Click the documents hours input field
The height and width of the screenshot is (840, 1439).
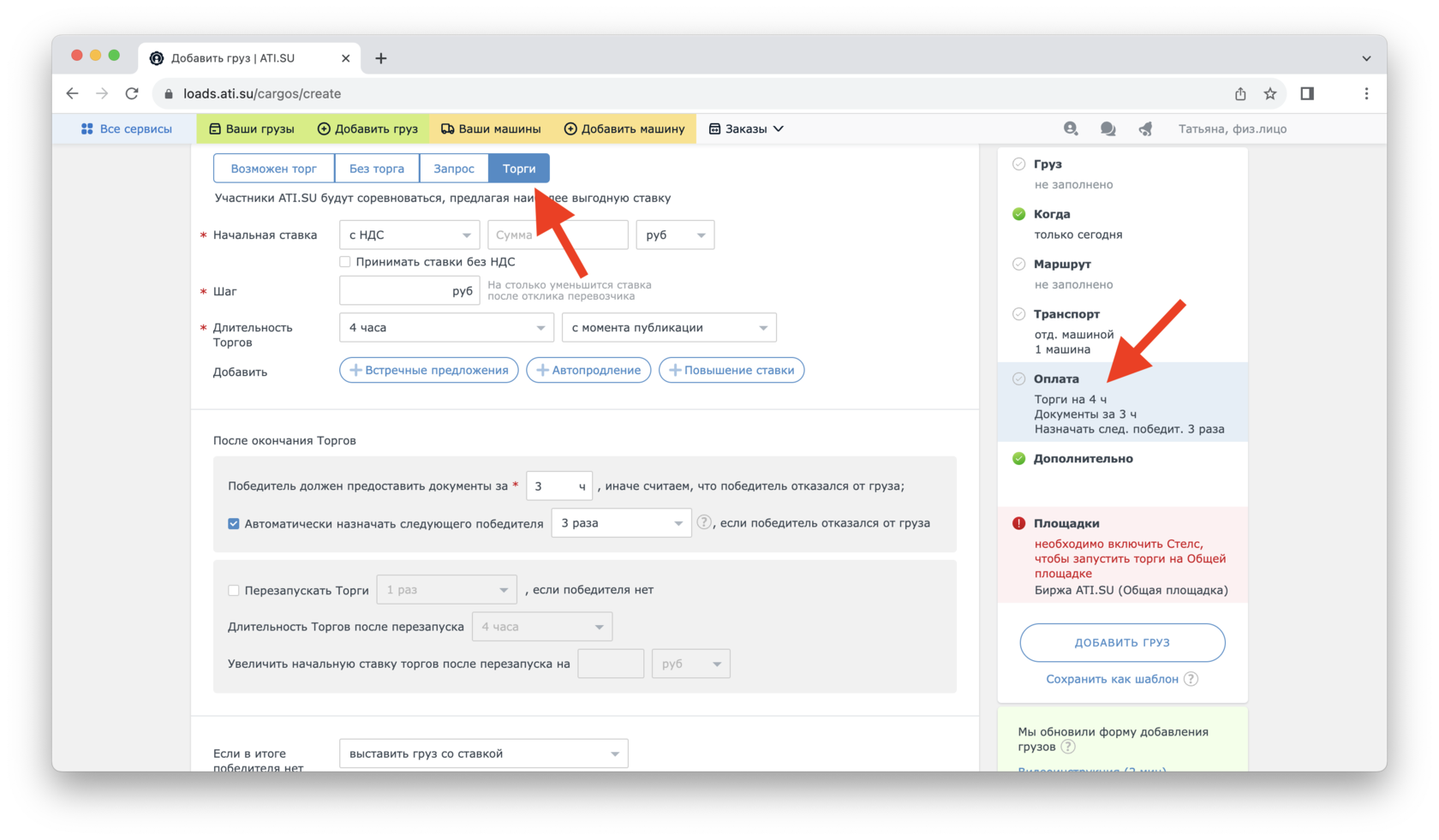[x=559, y=486]
